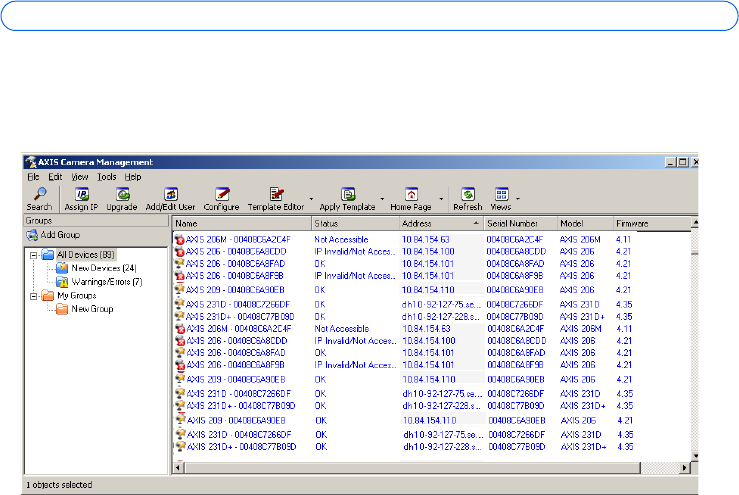Click the Apply Template icon
The image size is (739, 495).
pos(348,194)
